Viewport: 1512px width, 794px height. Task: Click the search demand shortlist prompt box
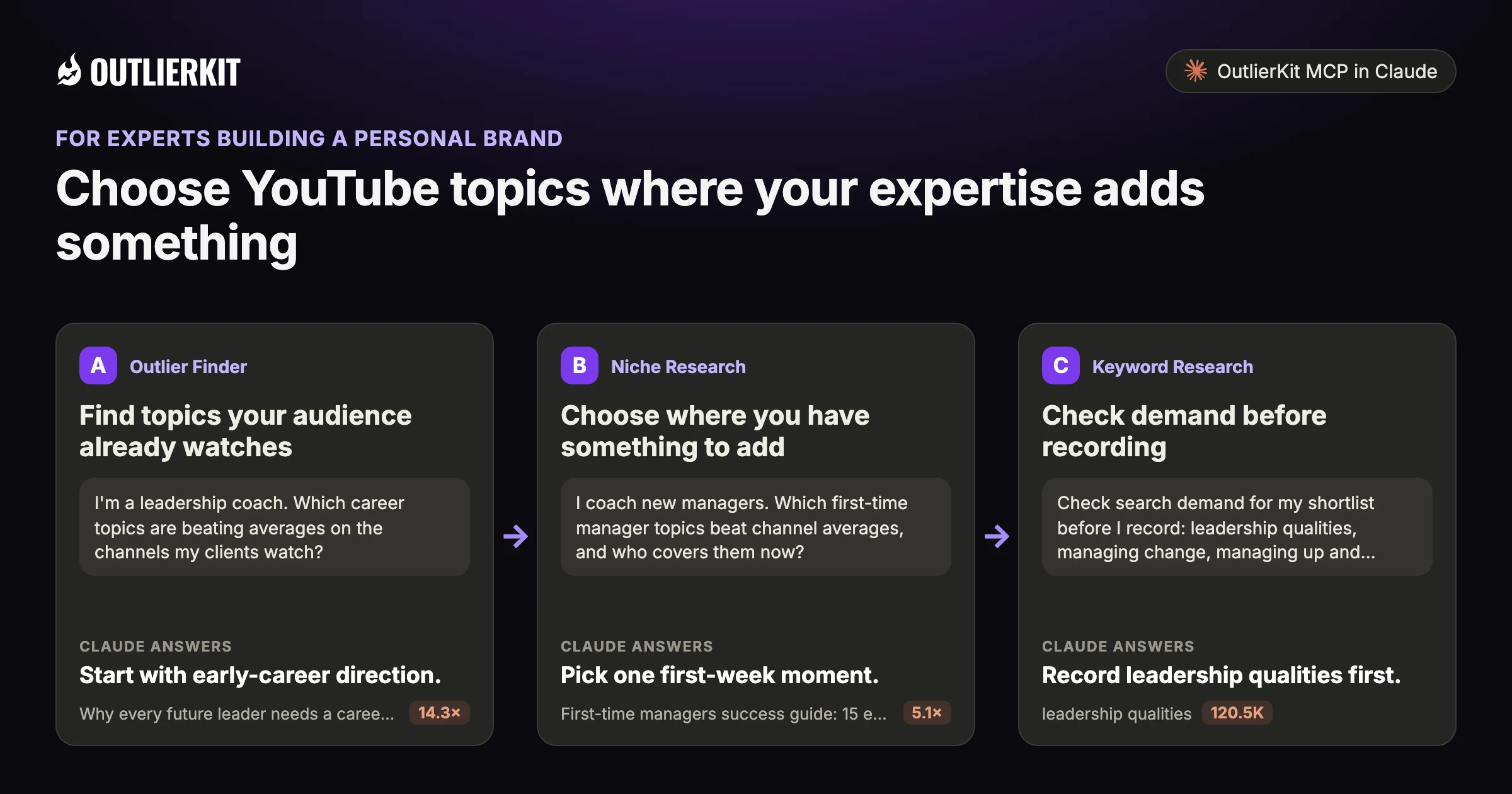(x=1237, y=527)
